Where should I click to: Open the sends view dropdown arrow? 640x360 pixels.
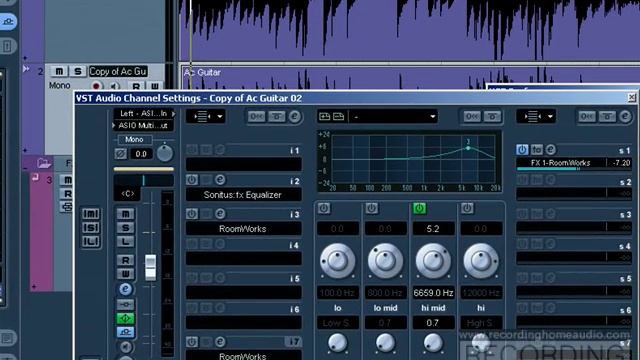tap(550, 117)
